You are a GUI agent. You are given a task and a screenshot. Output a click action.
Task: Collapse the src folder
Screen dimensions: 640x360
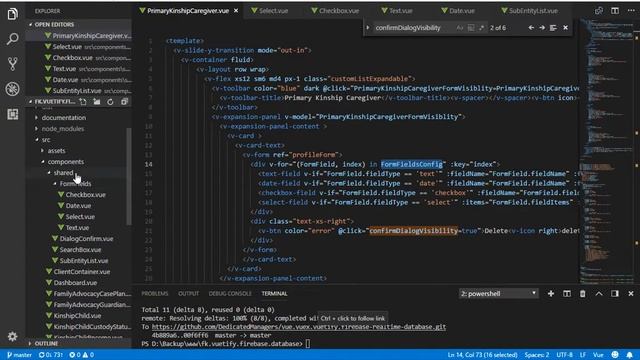pyautogui.click(x=46, y=140)
